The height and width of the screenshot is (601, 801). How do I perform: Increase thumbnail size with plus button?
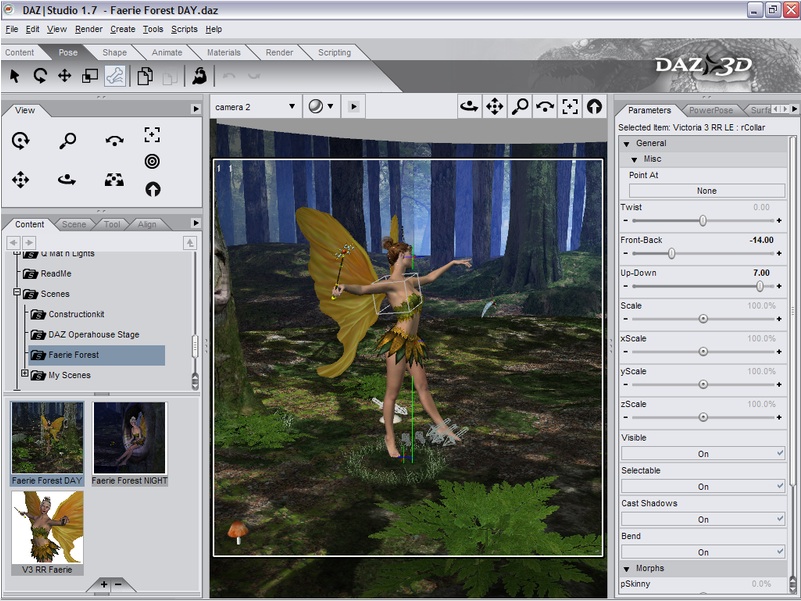point(104,584)
